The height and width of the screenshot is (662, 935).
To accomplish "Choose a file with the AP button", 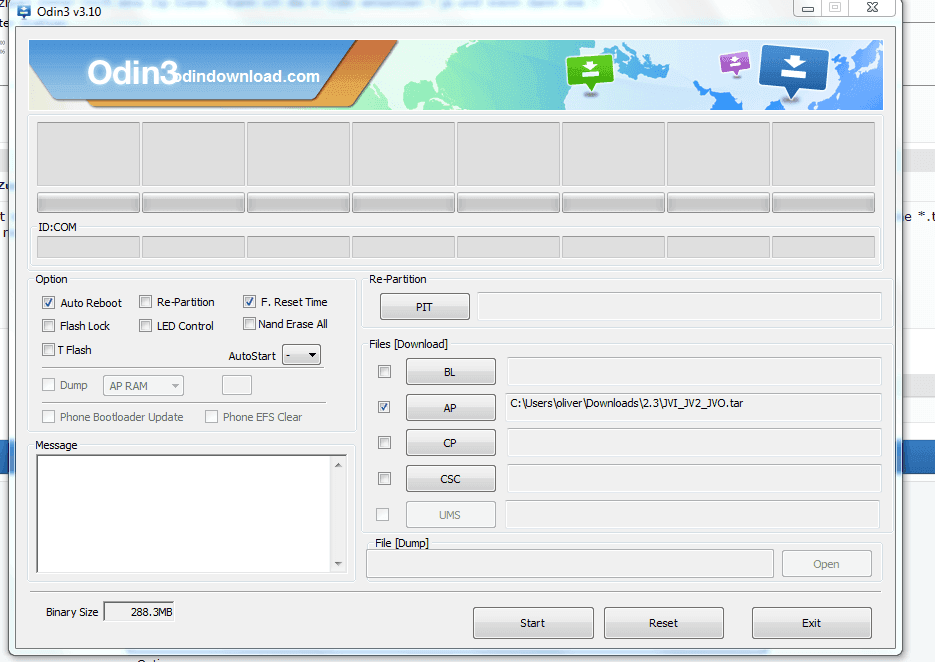I will tap(451, 407).
